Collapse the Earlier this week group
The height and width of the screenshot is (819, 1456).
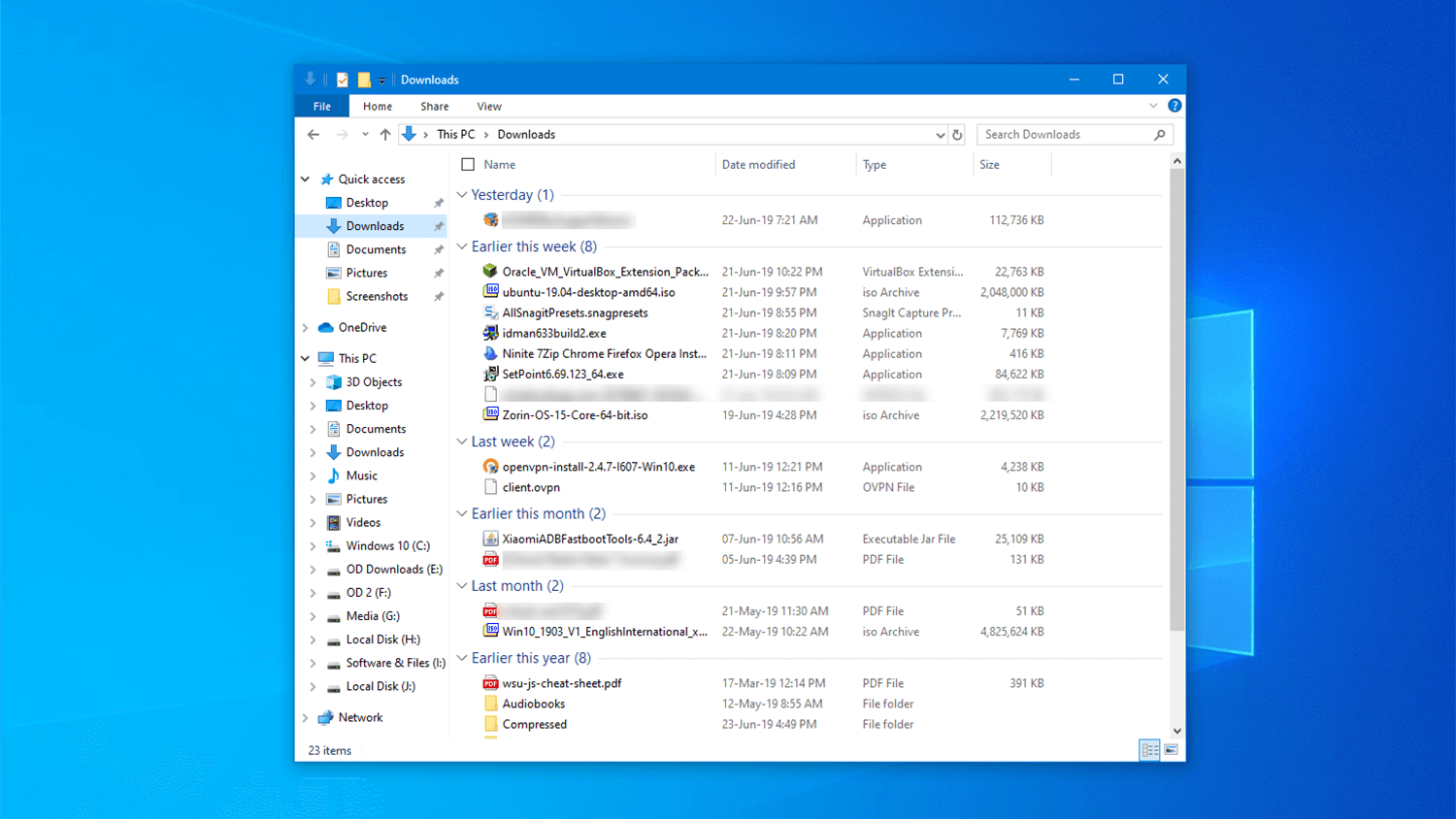pyautogui.click(x=461, y=246)
